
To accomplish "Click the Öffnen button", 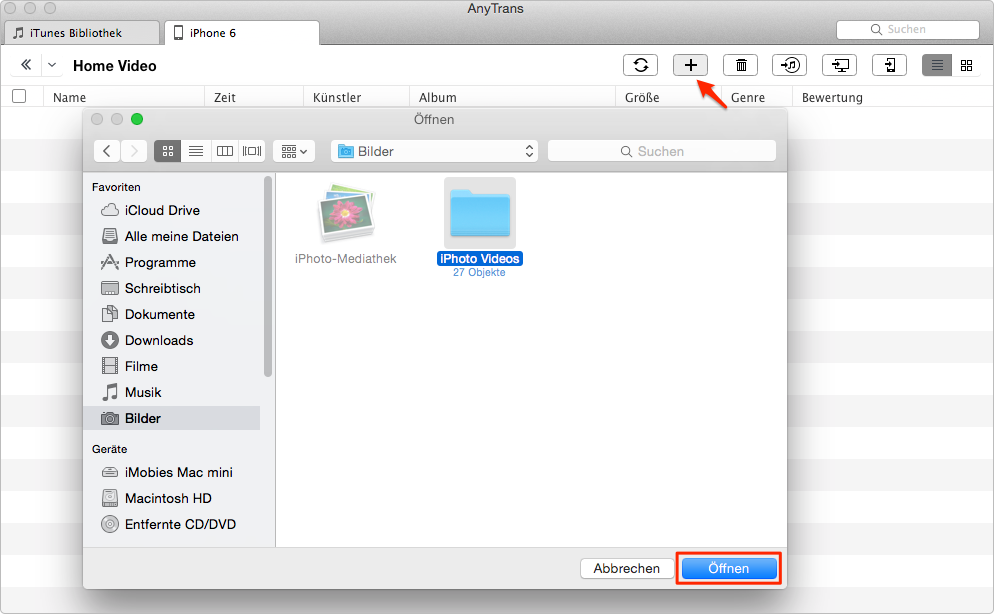I will point(729,568).
